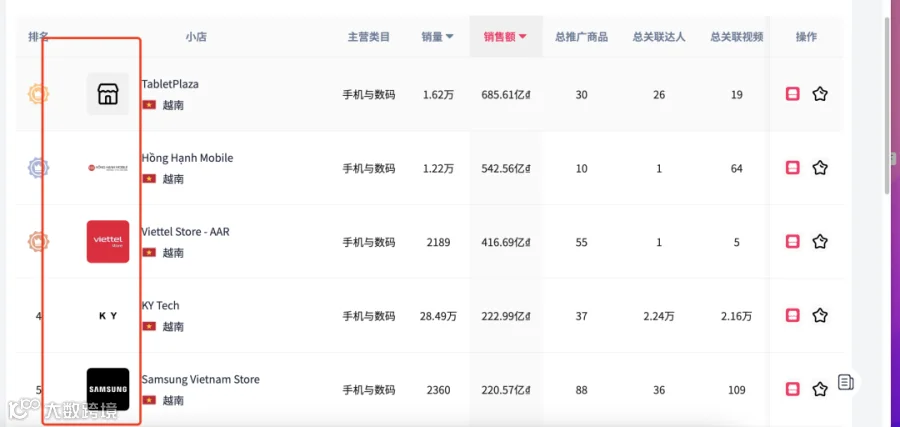Select sales amount 416.69亿₫

coord(506,242)
